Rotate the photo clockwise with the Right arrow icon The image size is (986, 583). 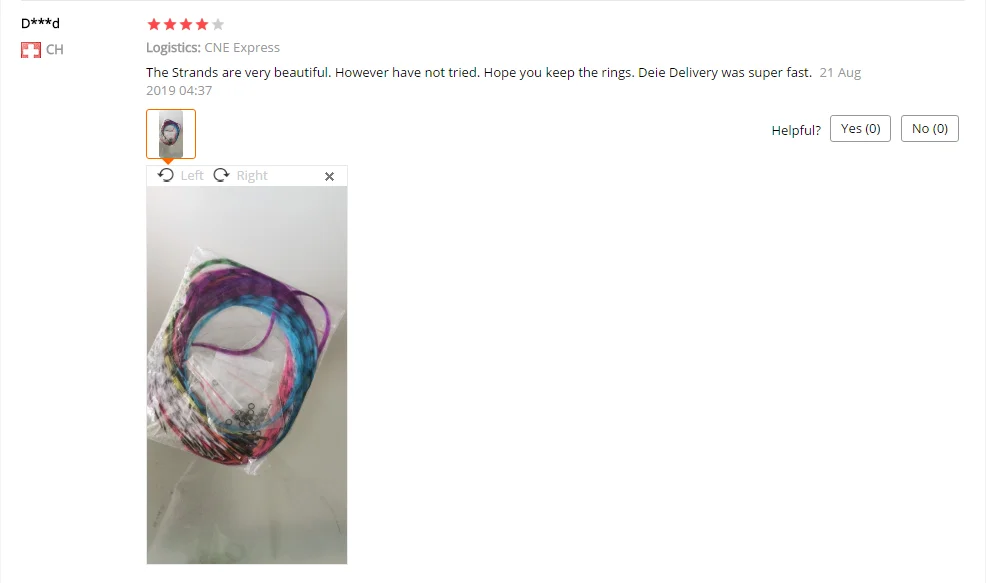click(x=221, y=175)
